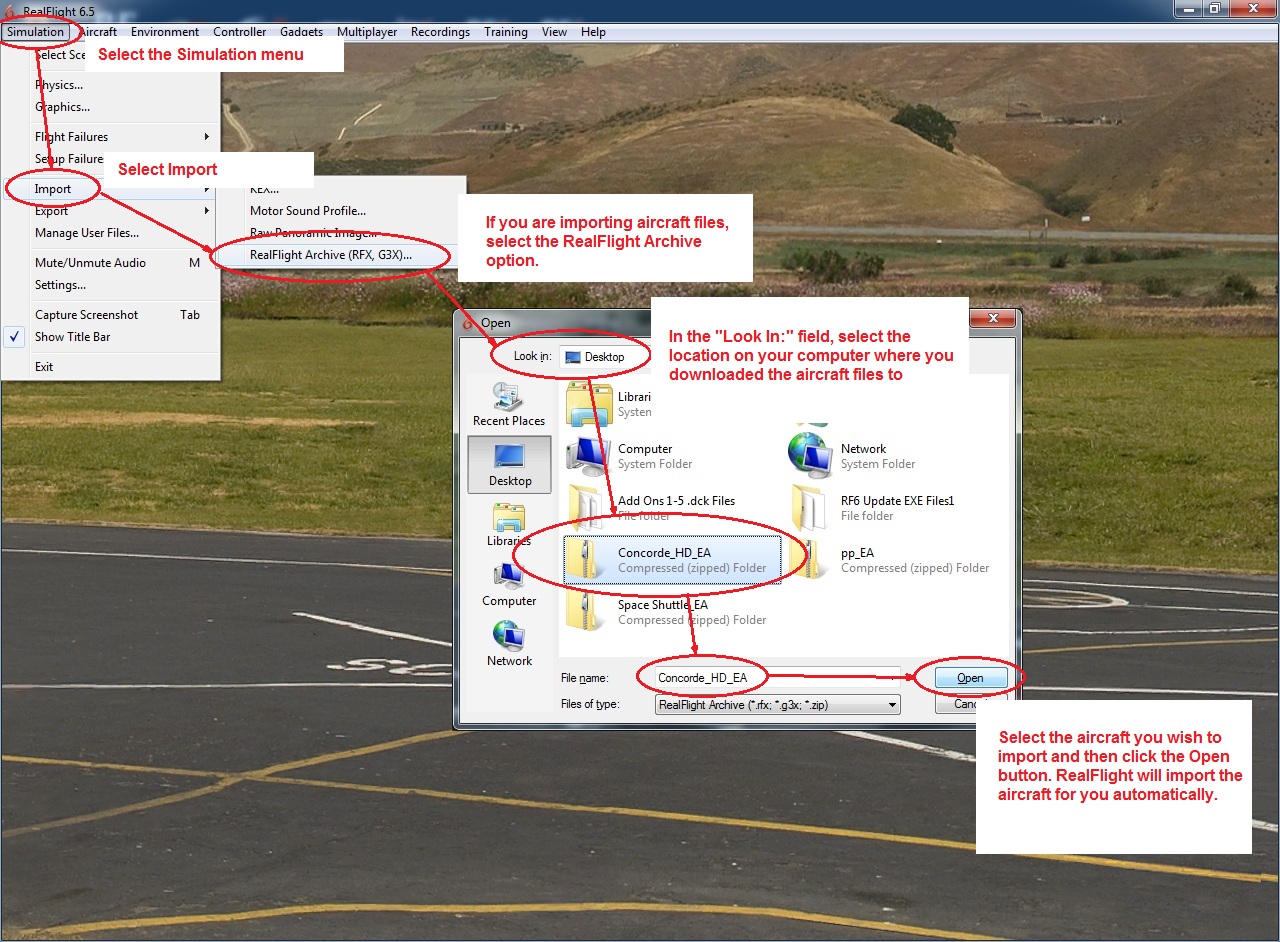The image size is (1280, 942).
Task: Click the Cancel button in the Open dialog
Action: click(x=970, y=704)
